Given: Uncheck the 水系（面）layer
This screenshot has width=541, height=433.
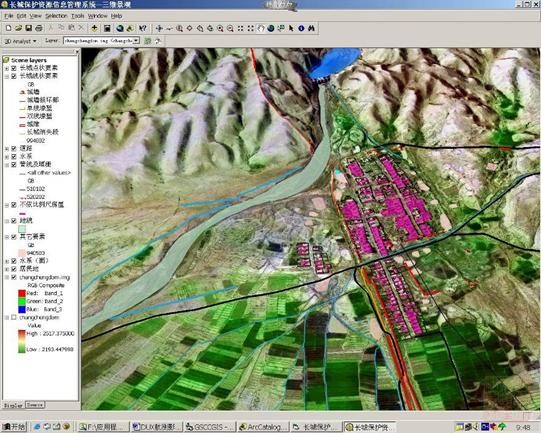Looking at the screenshot, I should pos(14,261).
